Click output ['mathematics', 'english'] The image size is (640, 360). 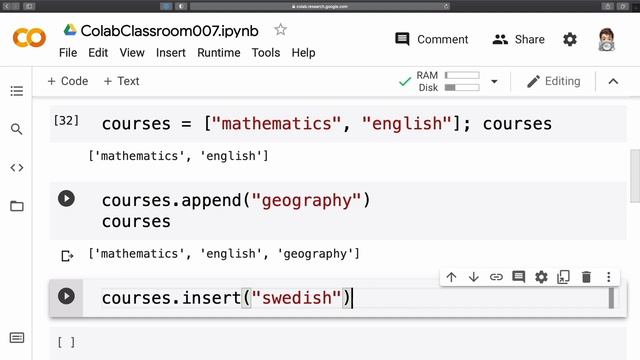point(178,156)
